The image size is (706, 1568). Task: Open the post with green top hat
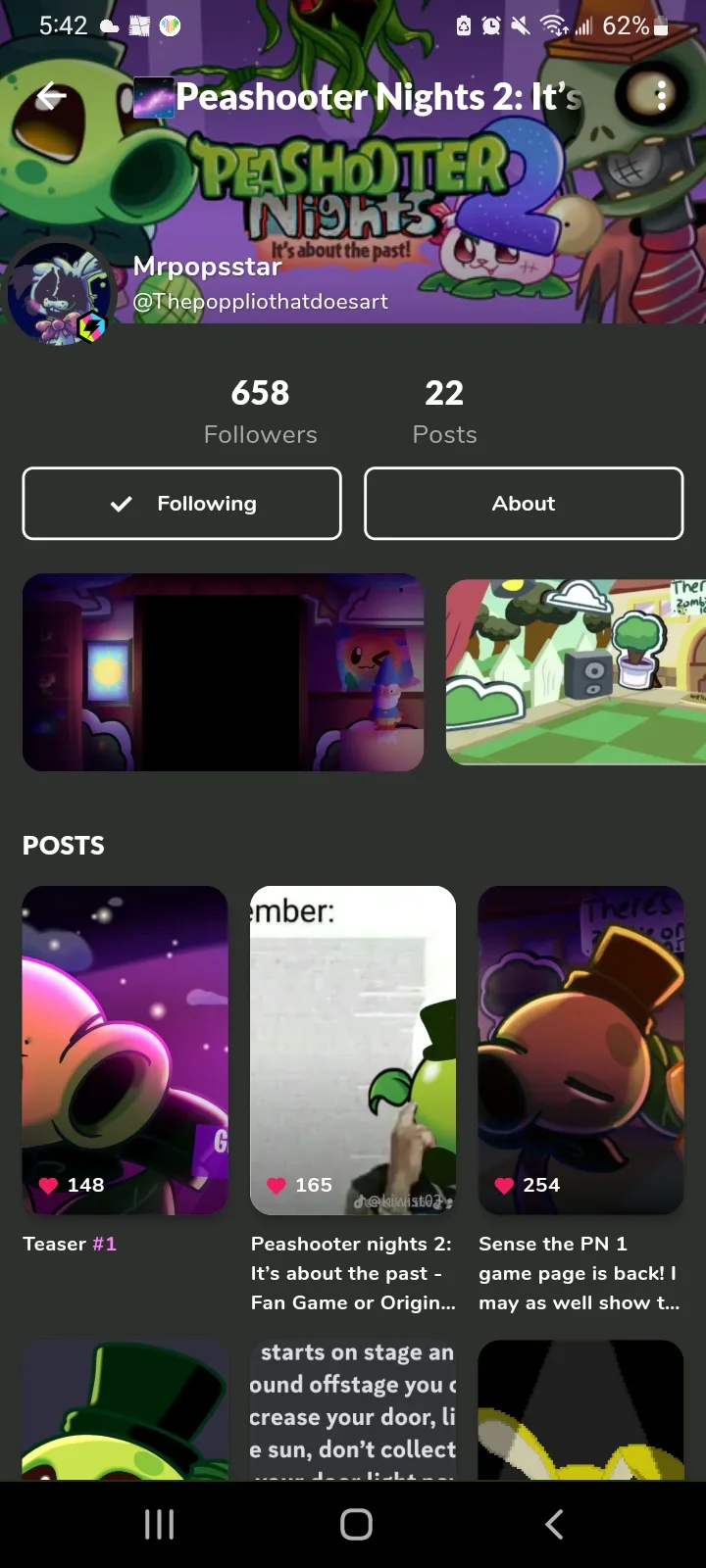126,1410
